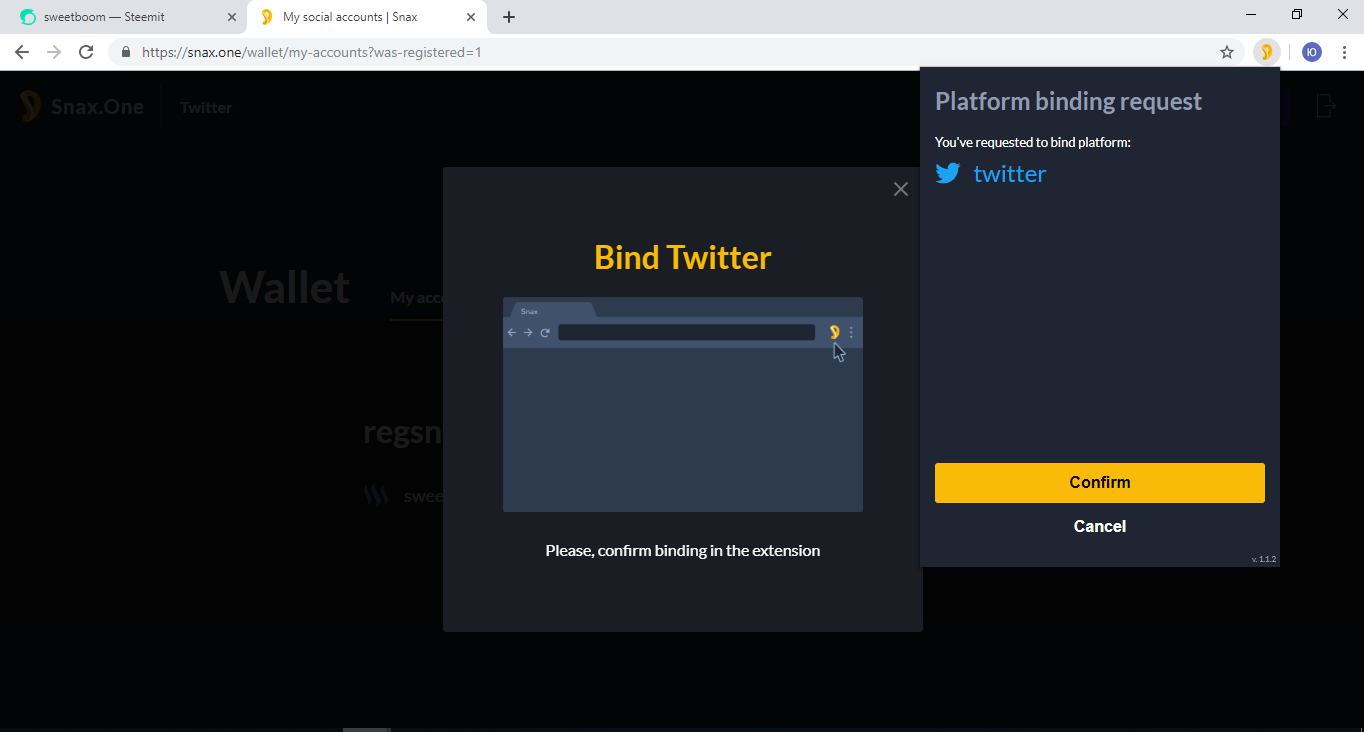Open the Twitter link in page header
Image resolution: width=1364 pixels, height=732 pixels.
coord(206,108)
